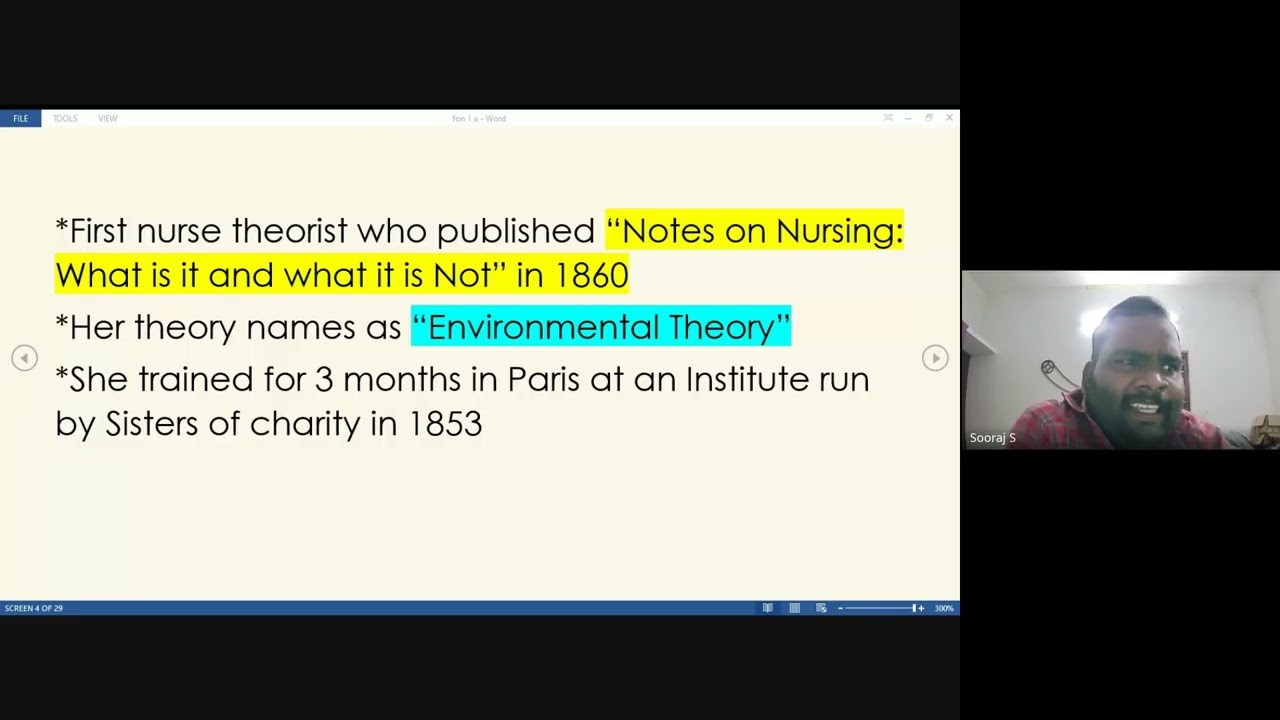Open the TOOLS menu
Viewport: 1280px width, 720px height.
65,118
